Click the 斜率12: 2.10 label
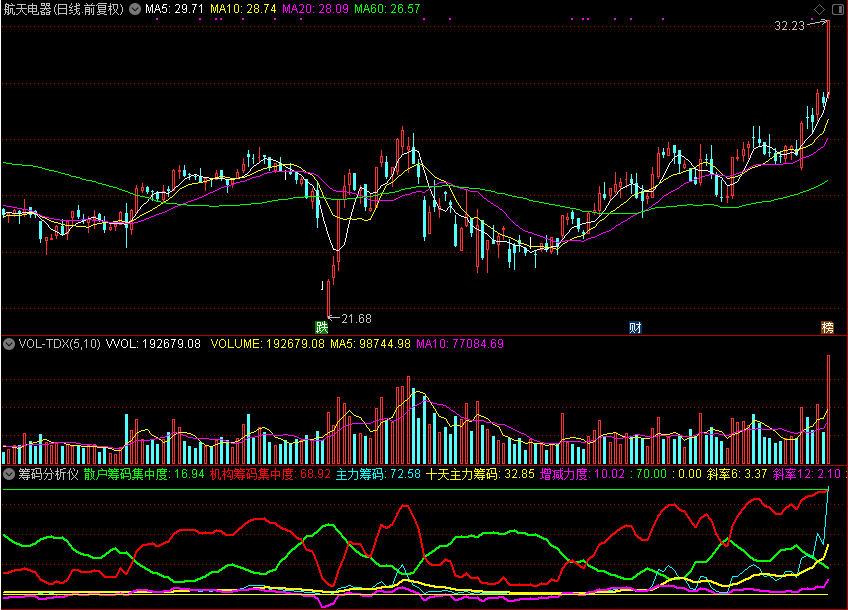Image resolution: width=848 pixels, height=610 pixels. (806, 474)
